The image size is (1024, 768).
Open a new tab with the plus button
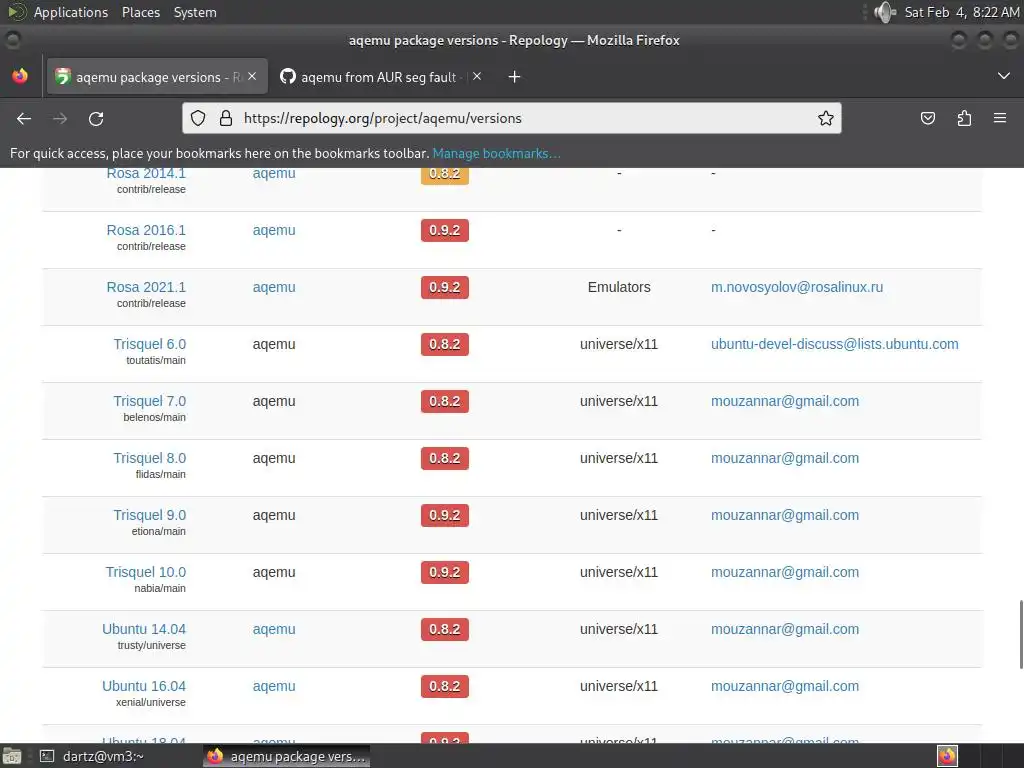[515, 77]
